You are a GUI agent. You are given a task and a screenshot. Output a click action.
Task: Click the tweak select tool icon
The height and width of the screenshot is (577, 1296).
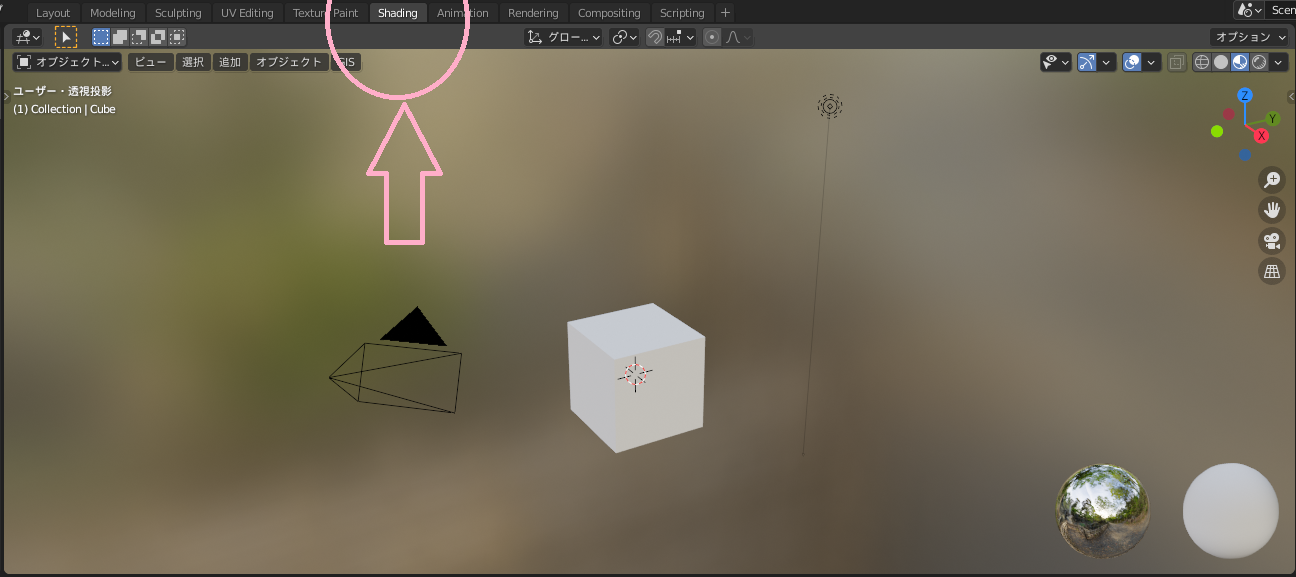[65, 36]
